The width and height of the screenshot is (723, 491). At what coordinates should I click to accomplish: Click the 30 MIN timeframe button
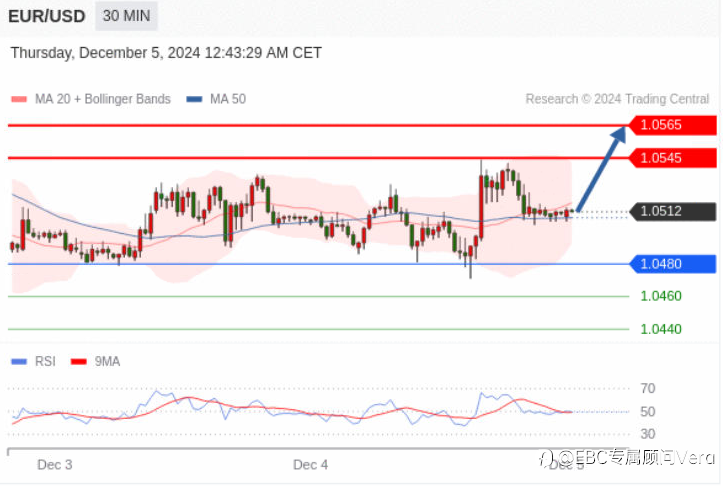pyautogui.click(x=126, y=16)
